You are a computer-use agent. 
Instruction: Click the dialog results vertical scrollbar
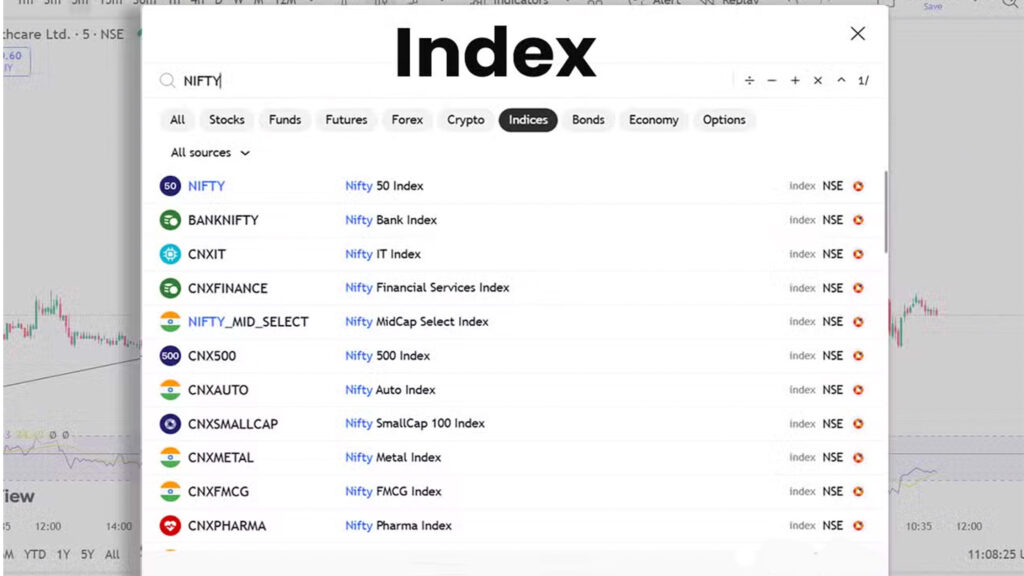coord(886,212)
